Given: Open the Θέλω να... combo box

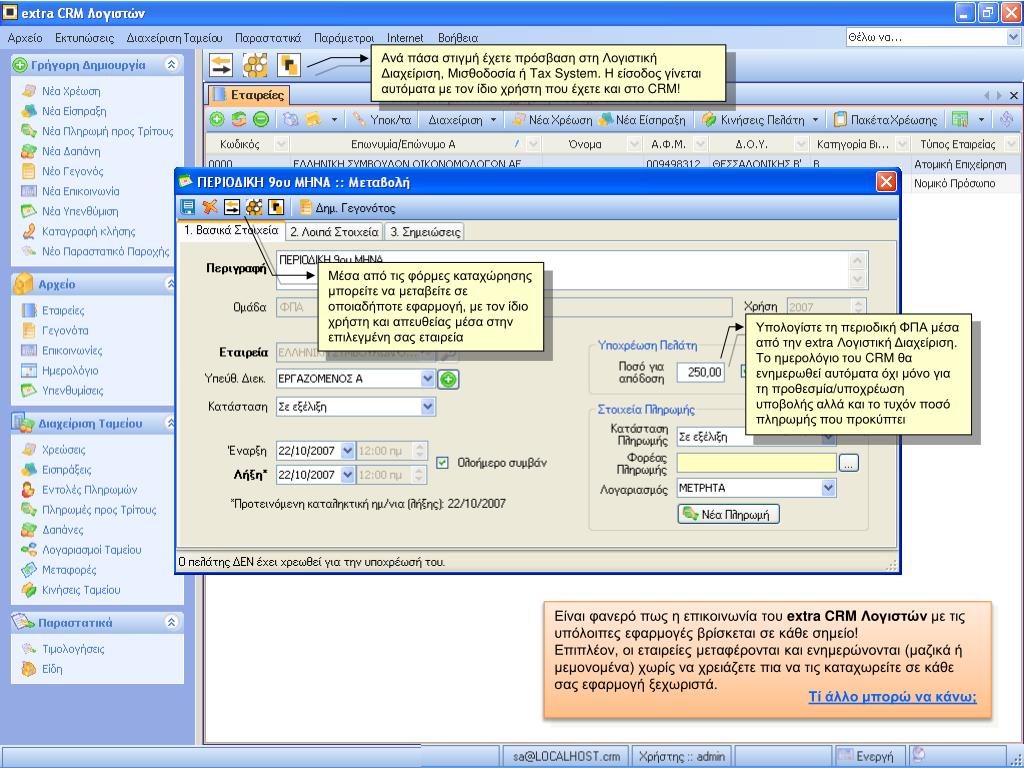Looking at the screenshot, I should (932, 38).
